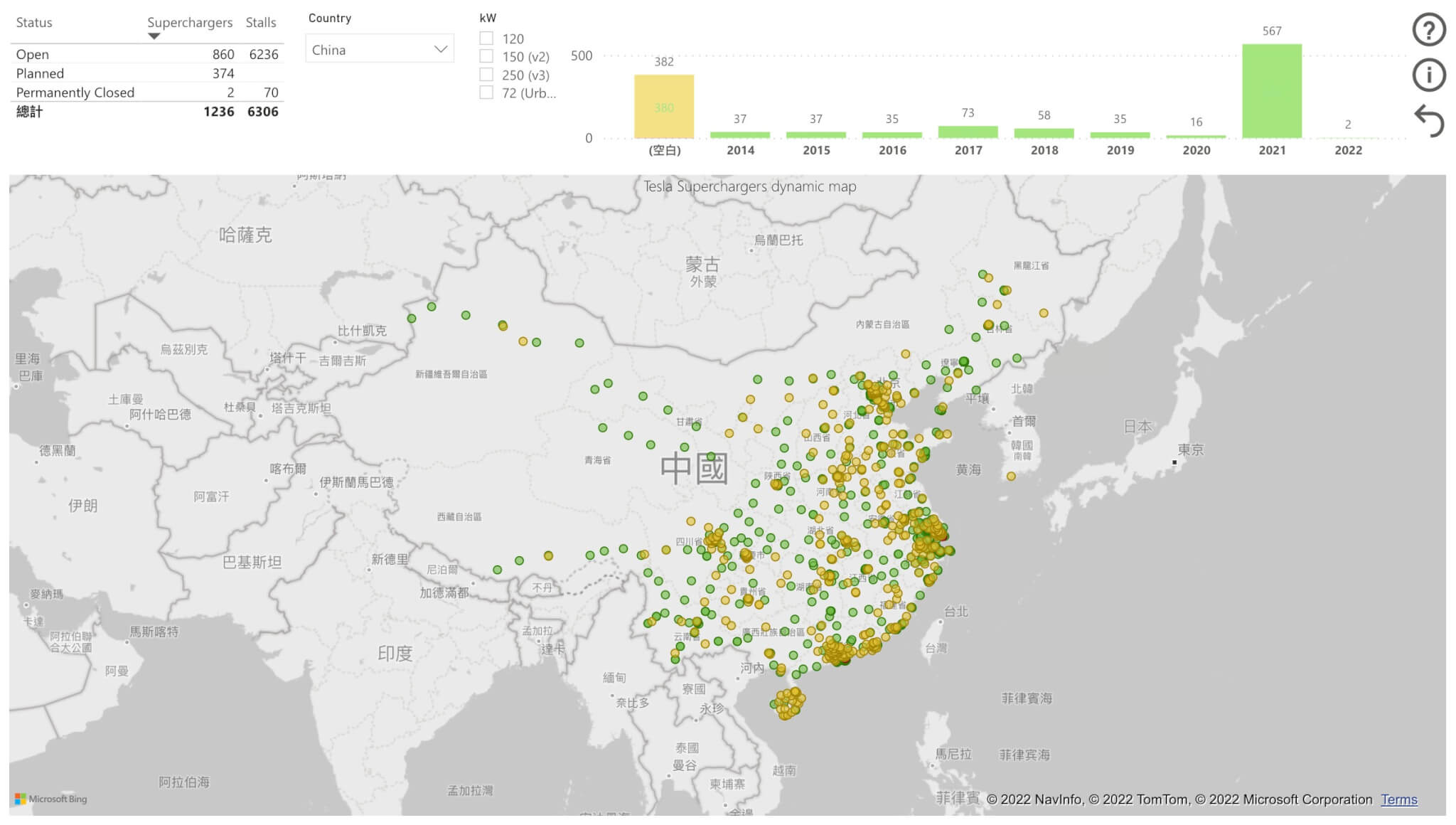Enable the 250 (v3) checkbox
The height and width of the screenshot is (825, 1456).
tap(486, 74)
